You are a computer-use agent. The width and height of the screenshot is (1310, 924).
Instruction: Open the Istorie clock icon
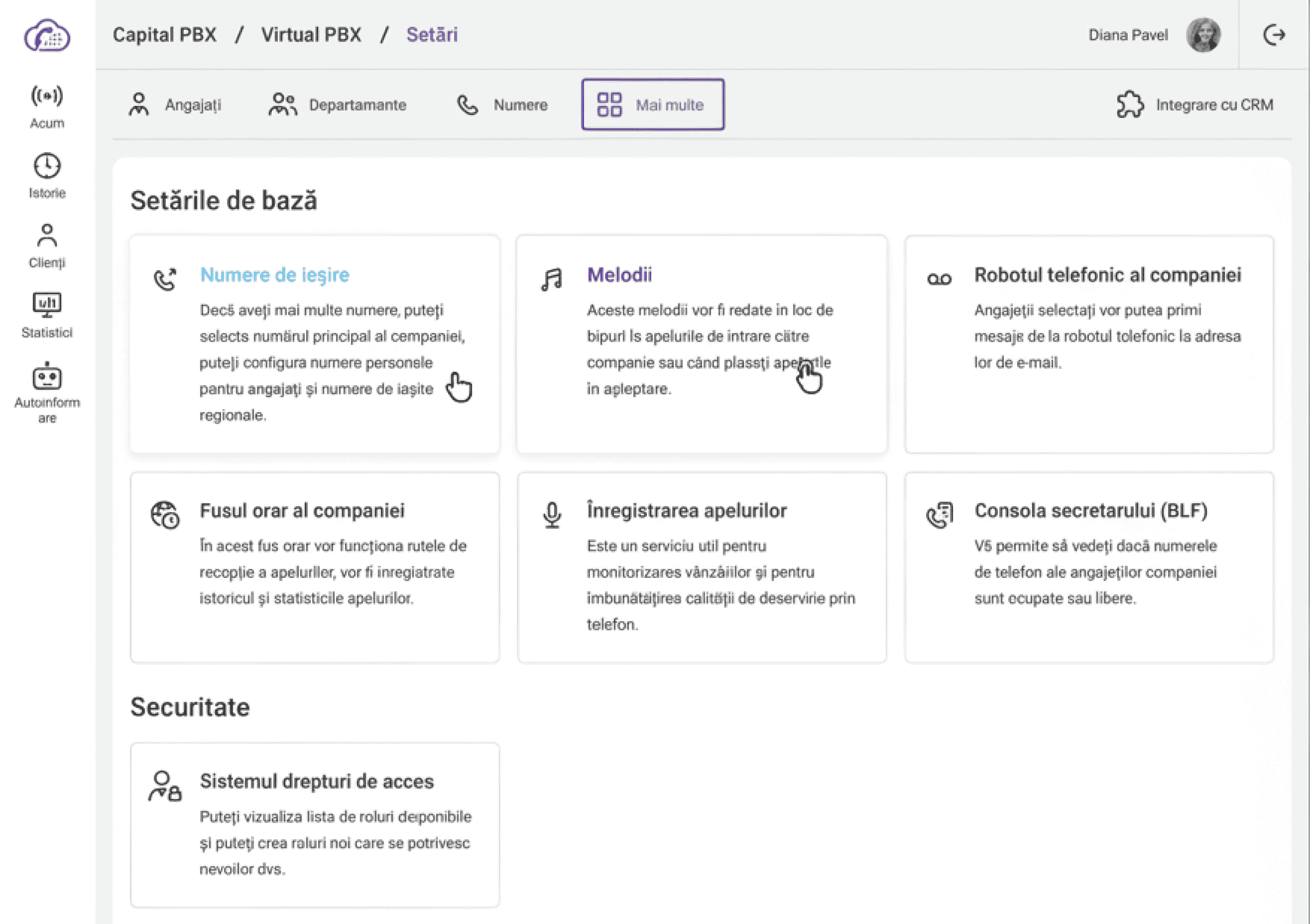tap(47, 166)
